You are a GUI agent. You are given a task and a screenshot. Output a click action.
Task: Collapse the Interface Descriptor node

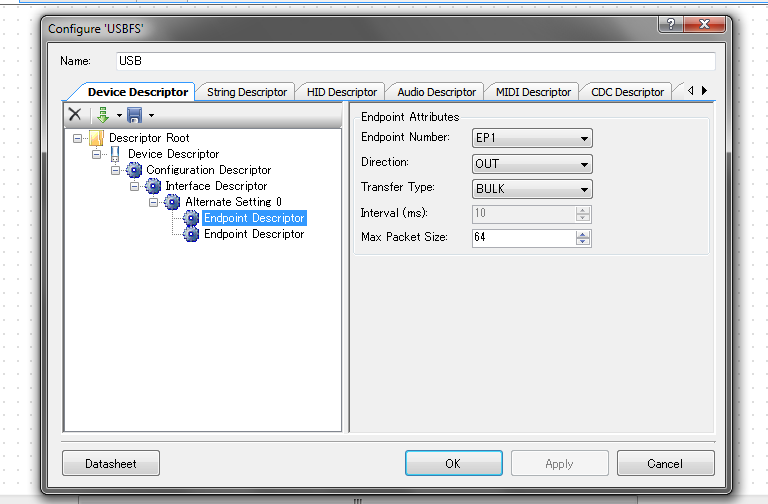pyautogui.click(x=134, y=187)
